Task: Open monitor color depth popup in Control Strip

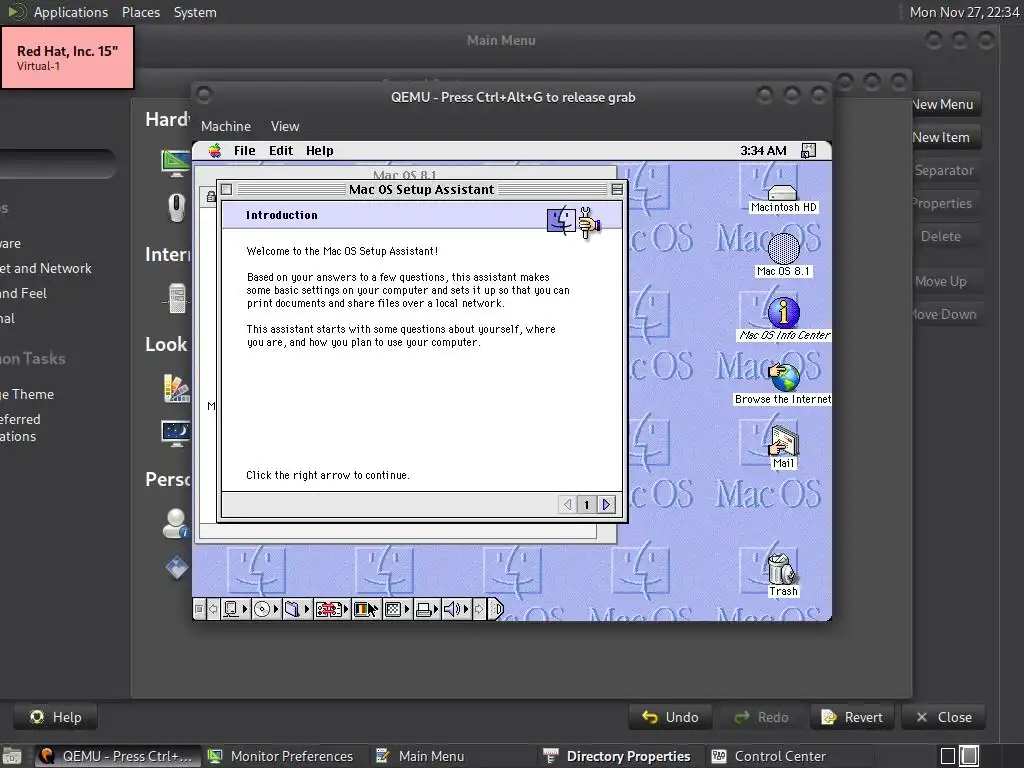Action: [365, 609]
